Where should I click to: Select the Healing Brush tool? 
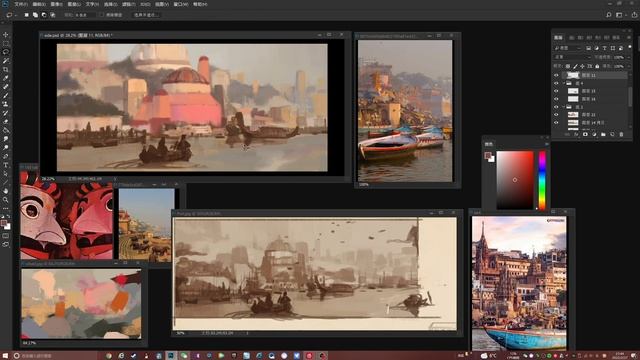point(6,87)
